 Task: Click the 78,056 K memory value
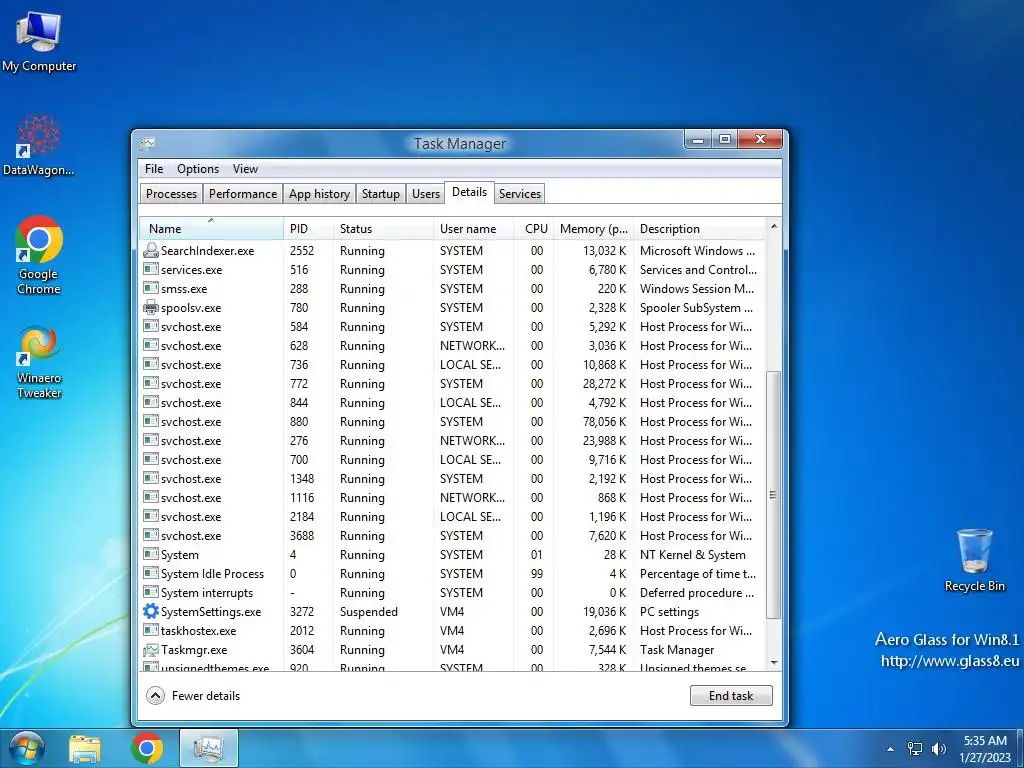(x=605, y=422)
